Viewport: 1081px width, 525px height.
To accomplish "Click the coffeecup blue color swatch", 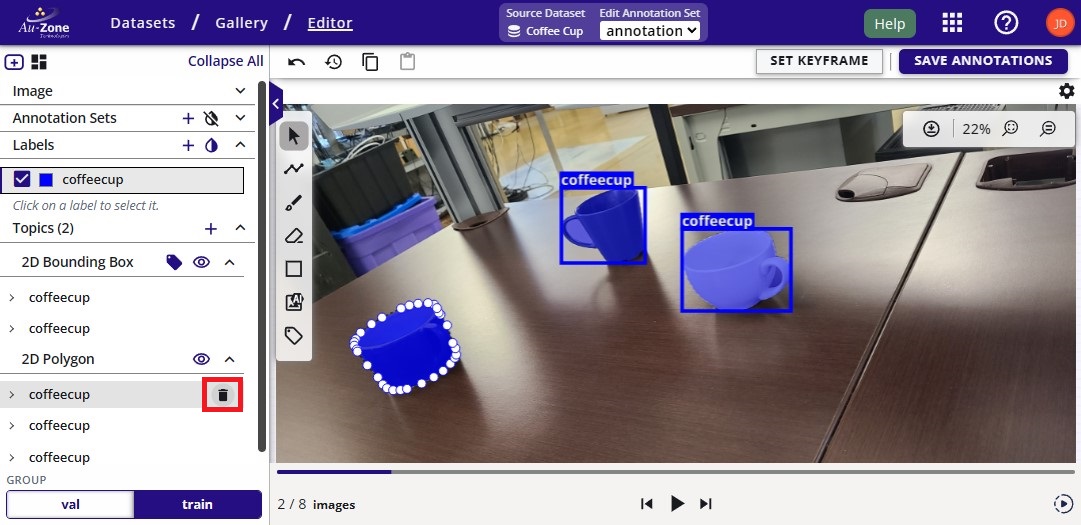I will point(46,180).
